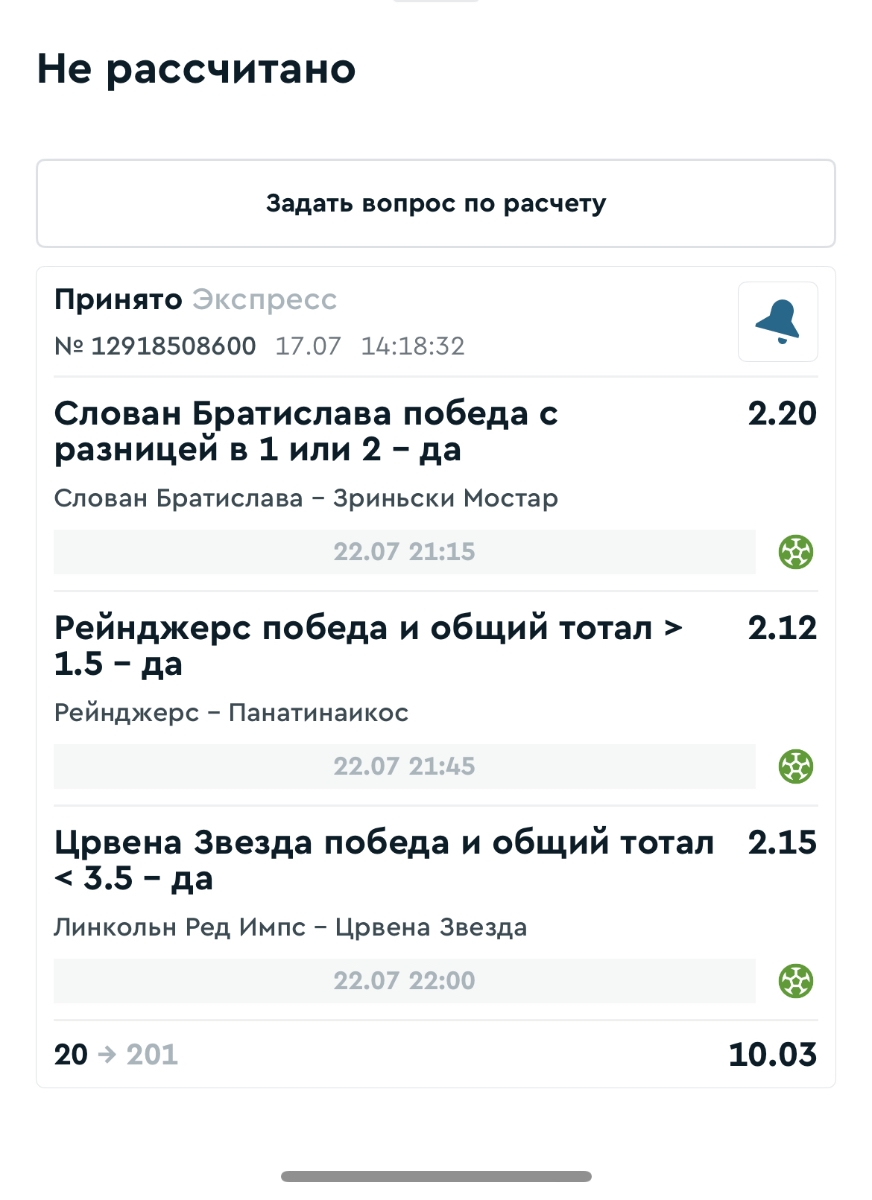Click total express odds 10.03
The image size is (872, 1200).
pyautogui.click(x=772, y=1054)
